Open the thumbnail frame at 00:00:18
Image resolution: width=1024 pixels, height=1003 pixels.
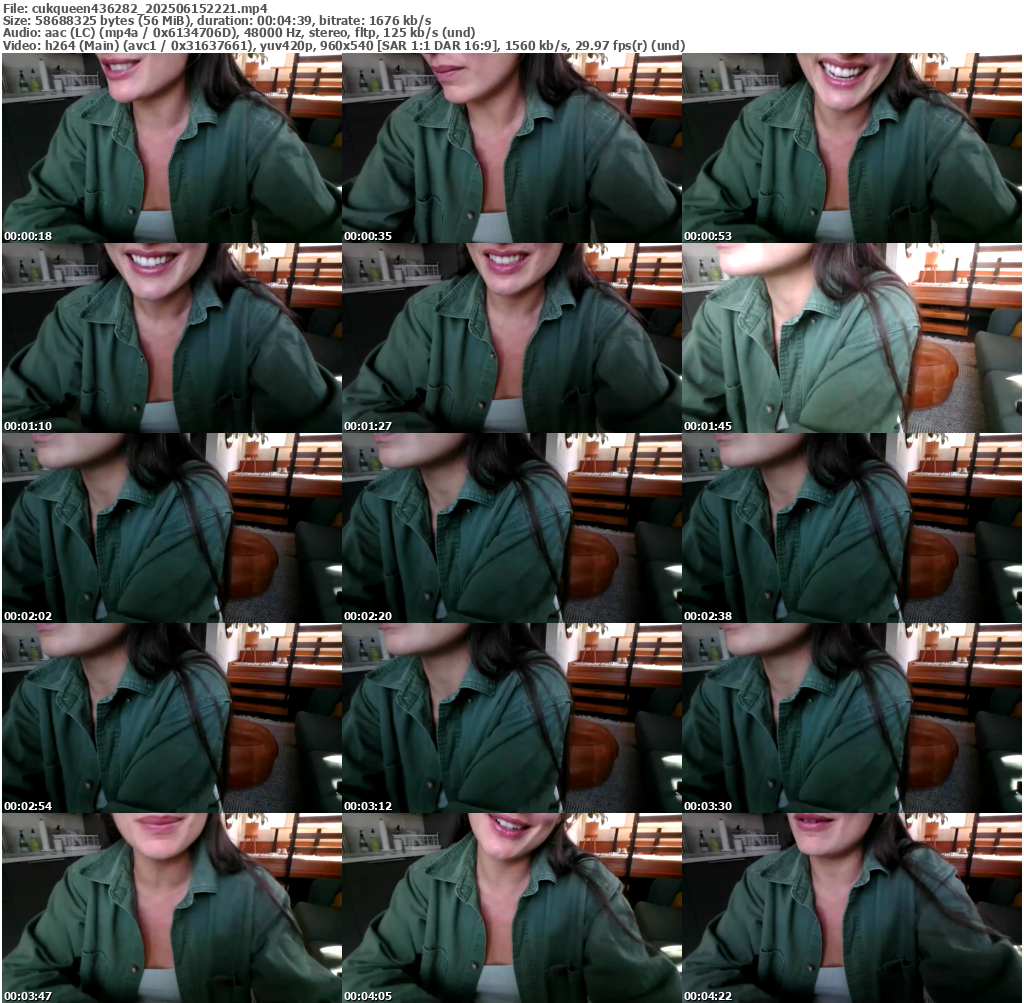click(x=171, y=148)
